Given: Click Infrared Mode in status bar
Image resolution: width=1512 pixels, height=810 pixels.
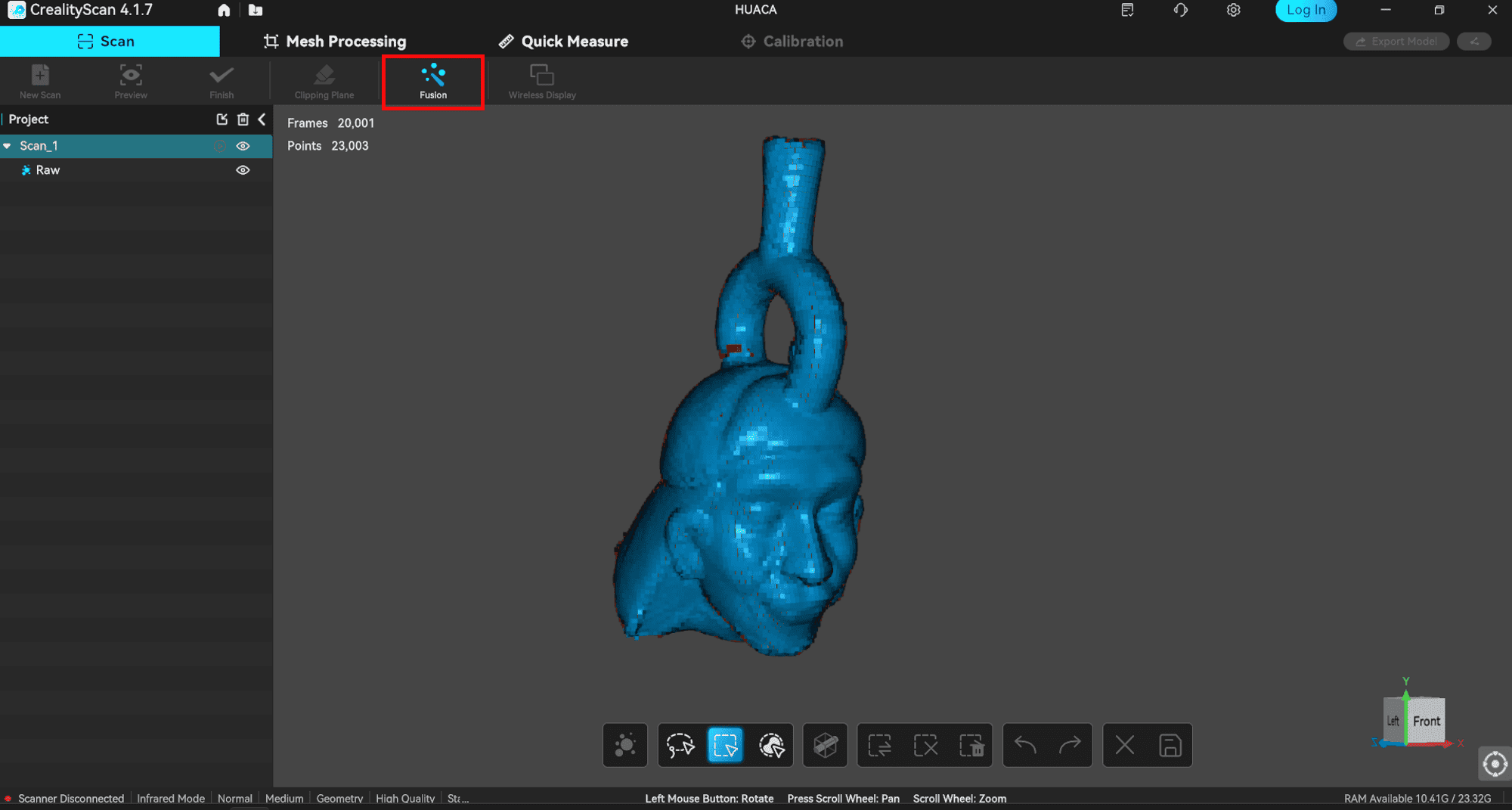Looking at the screenshot, I should pos(171,799).
